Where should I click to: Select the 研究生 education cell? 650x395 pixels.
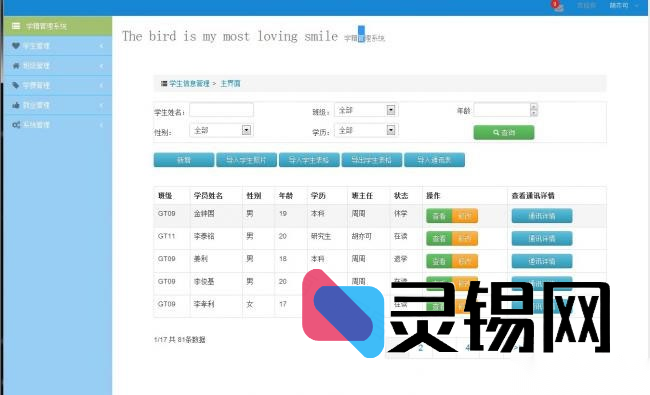pyautogui.click(x=321, y=236)
